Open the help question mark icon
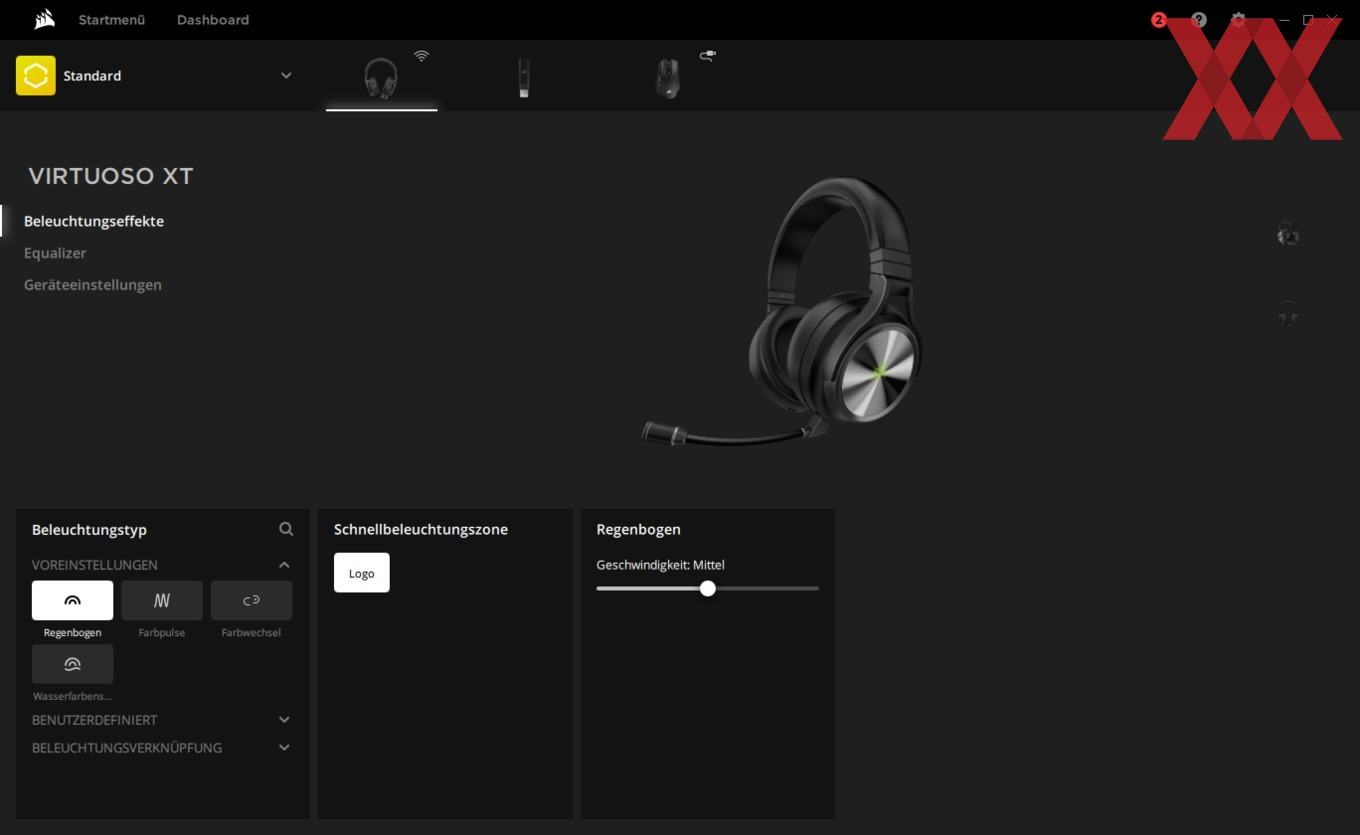1360x835 pixels. 1199,20
